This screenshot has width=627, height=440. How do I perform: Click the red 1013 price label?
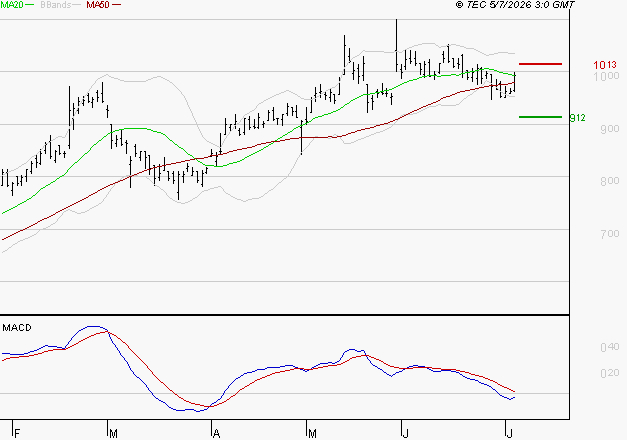(x=605, y=65)
